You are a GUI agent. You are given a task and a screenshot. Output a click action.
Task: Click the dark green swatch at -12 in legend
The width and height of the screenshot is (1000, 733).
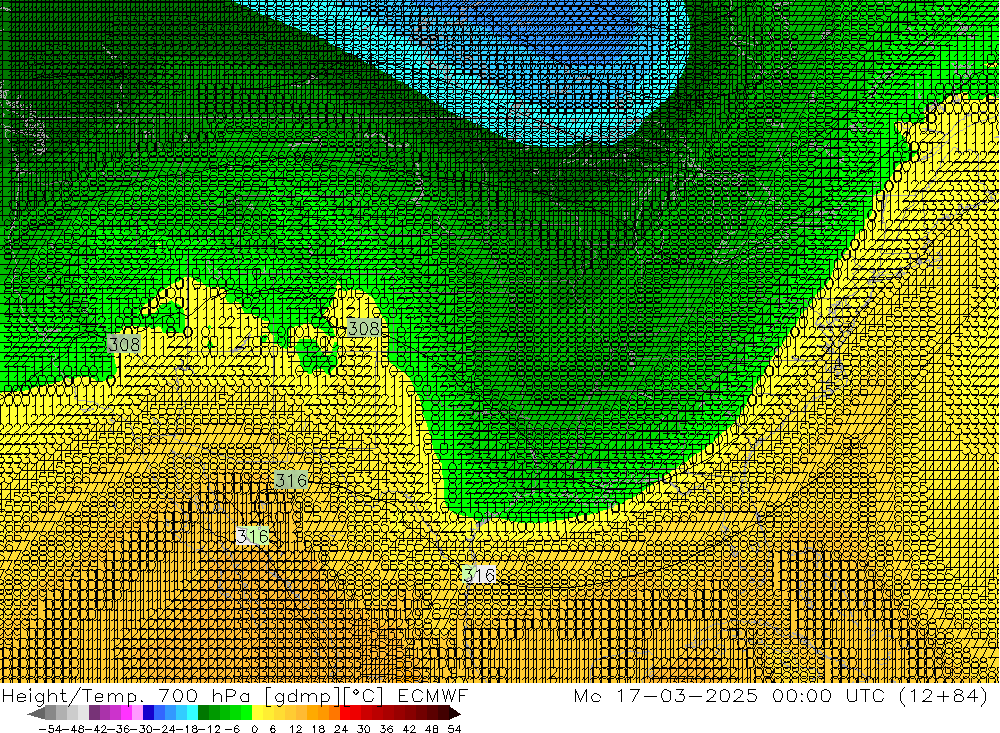pos(203,713)
